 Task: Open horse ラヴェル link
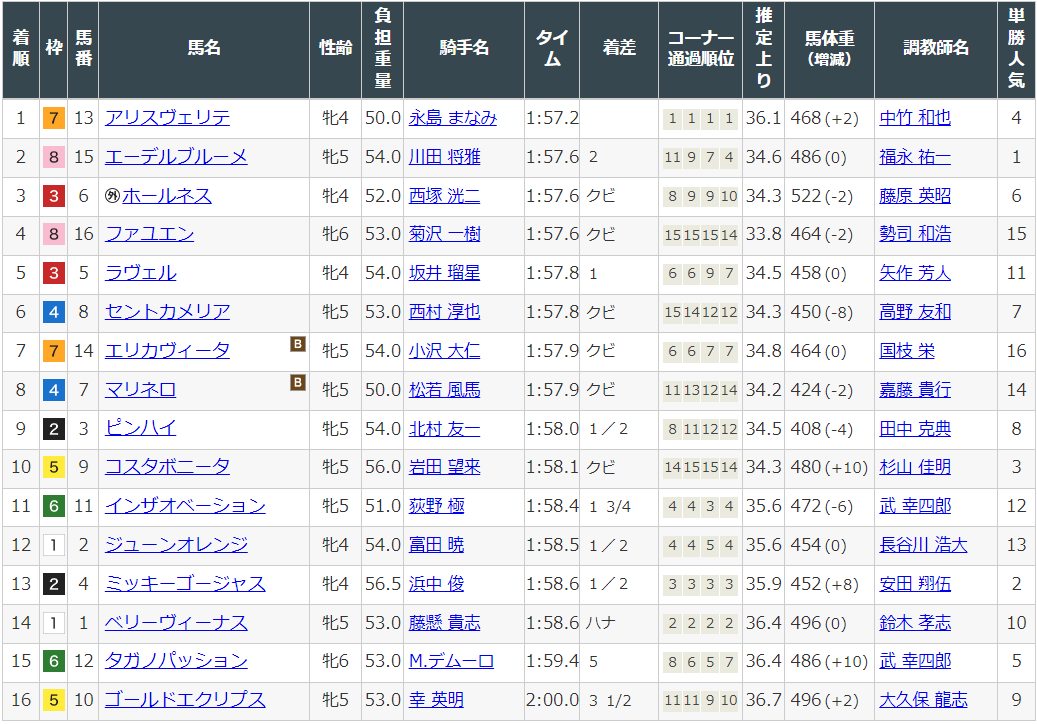[x=141, y=273]
